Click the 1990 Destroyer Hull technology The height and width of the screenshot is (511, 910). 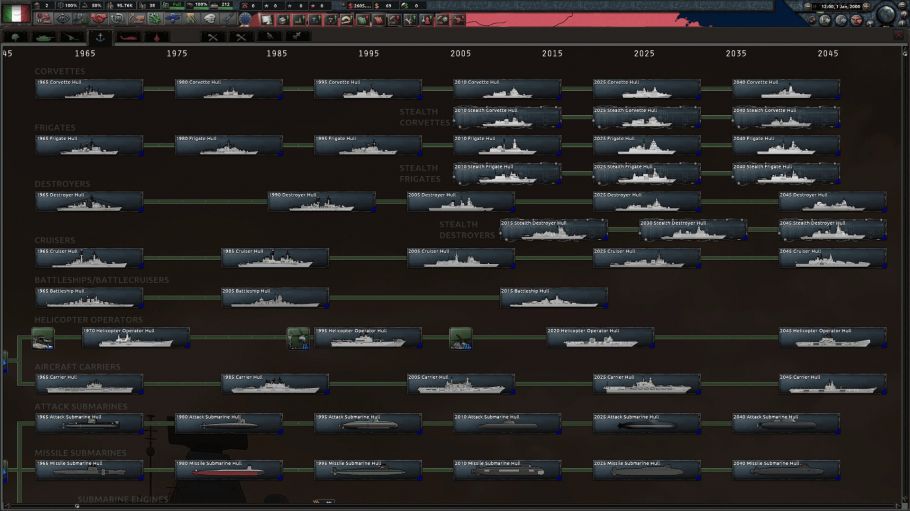pos(321,201)
